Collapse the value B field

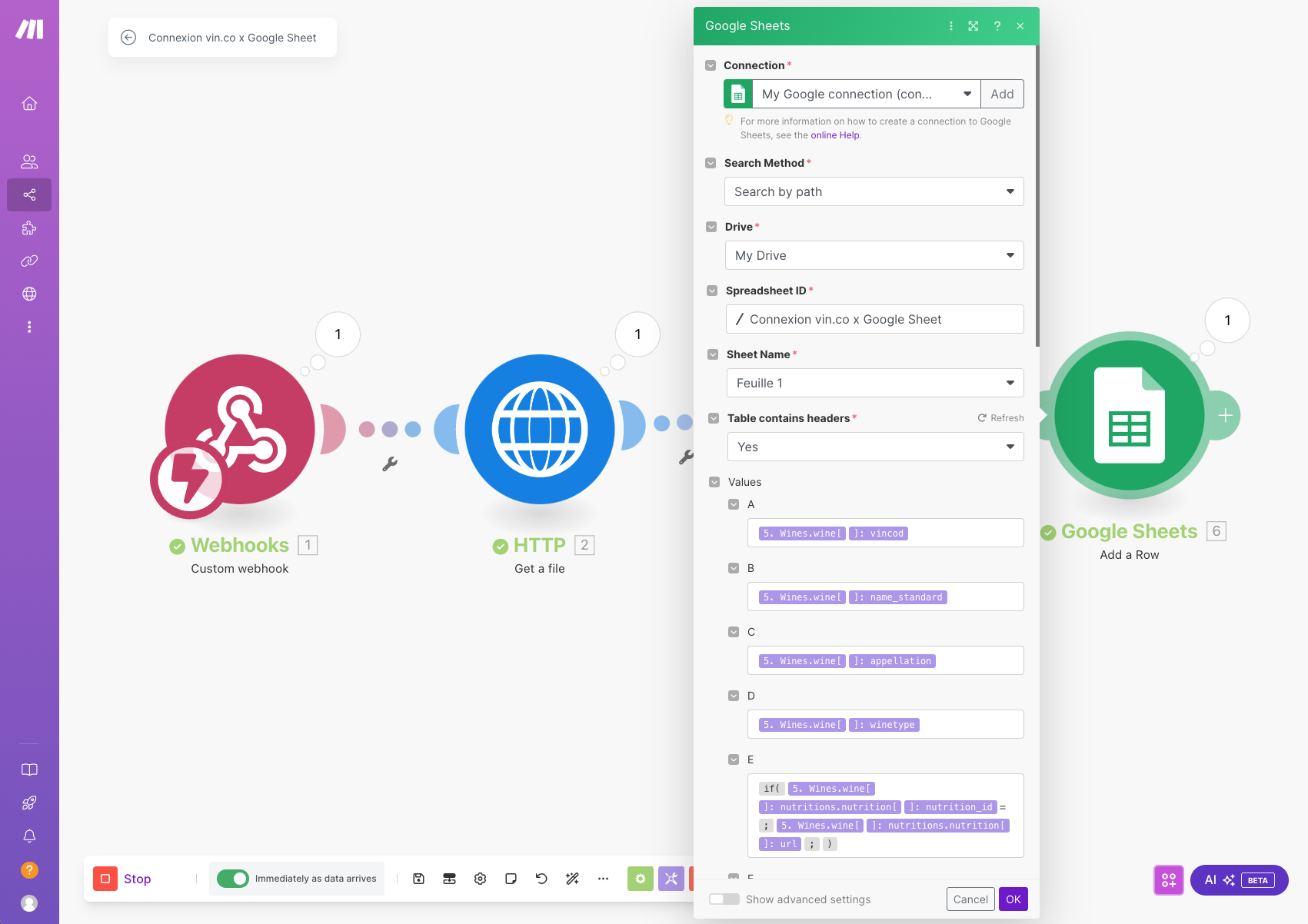pos(734,568)
